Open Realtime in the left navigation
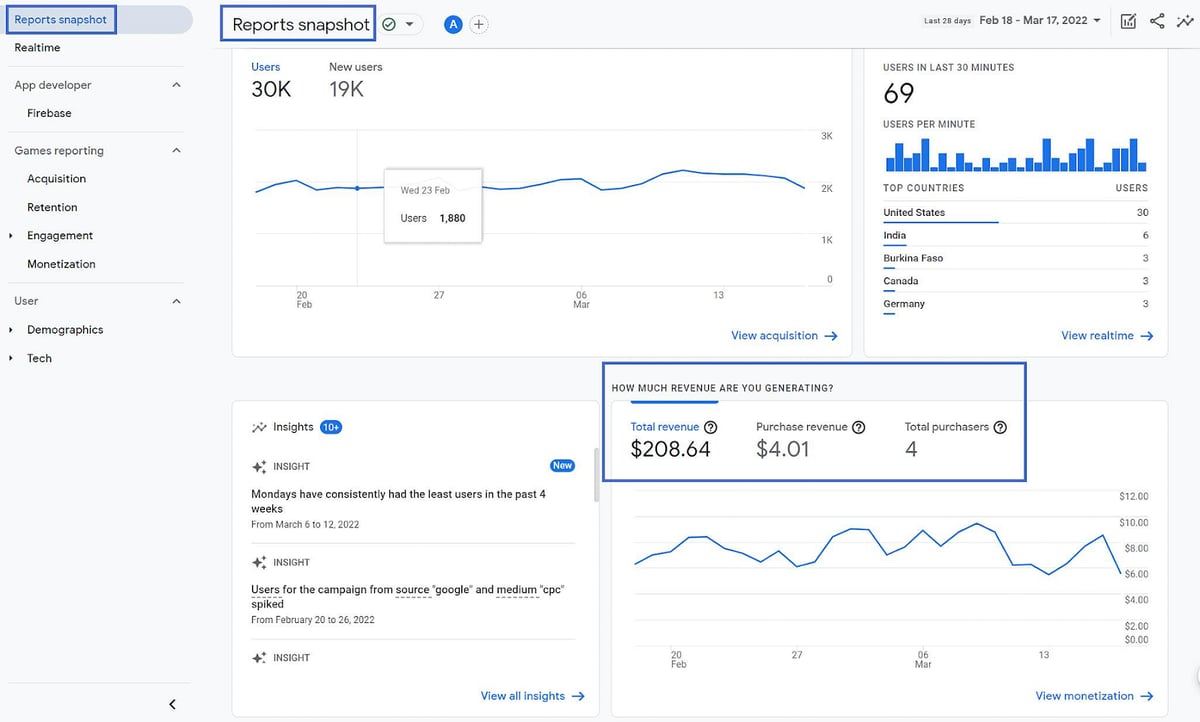 click(x=37, y=48)
